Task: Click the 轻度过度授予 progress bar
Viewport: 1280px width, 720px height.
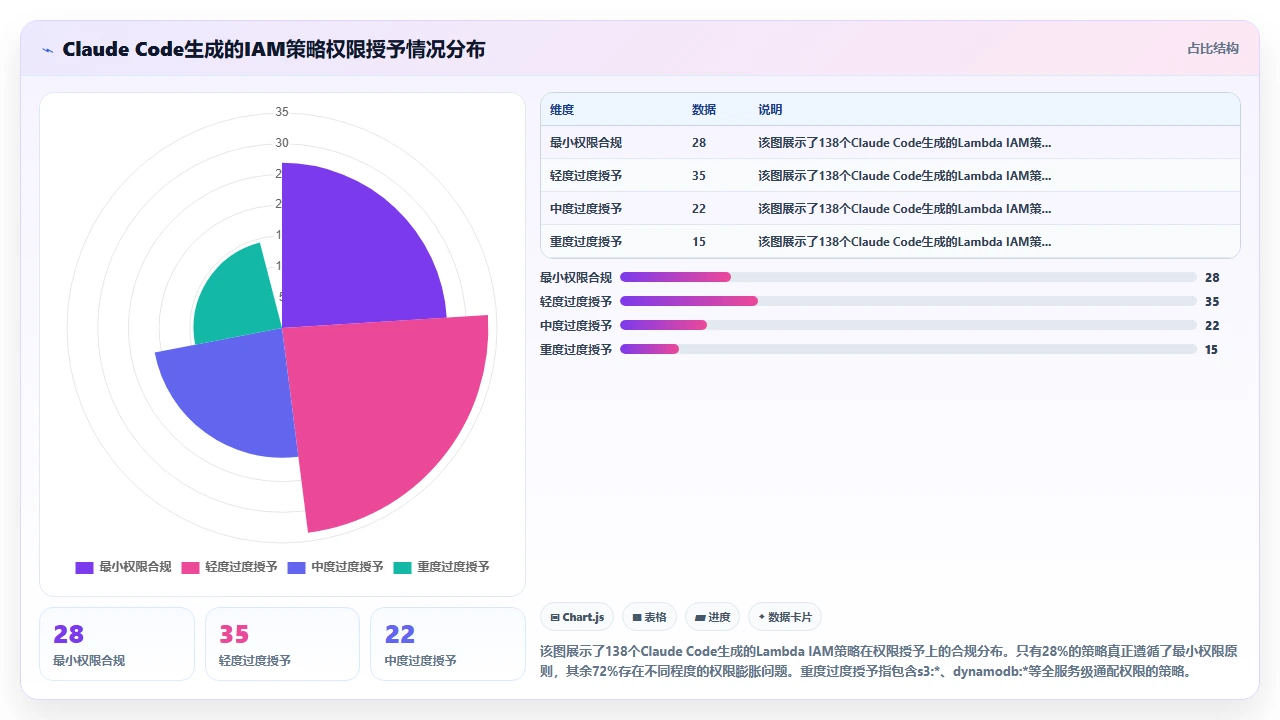Action: pos(908,301)
